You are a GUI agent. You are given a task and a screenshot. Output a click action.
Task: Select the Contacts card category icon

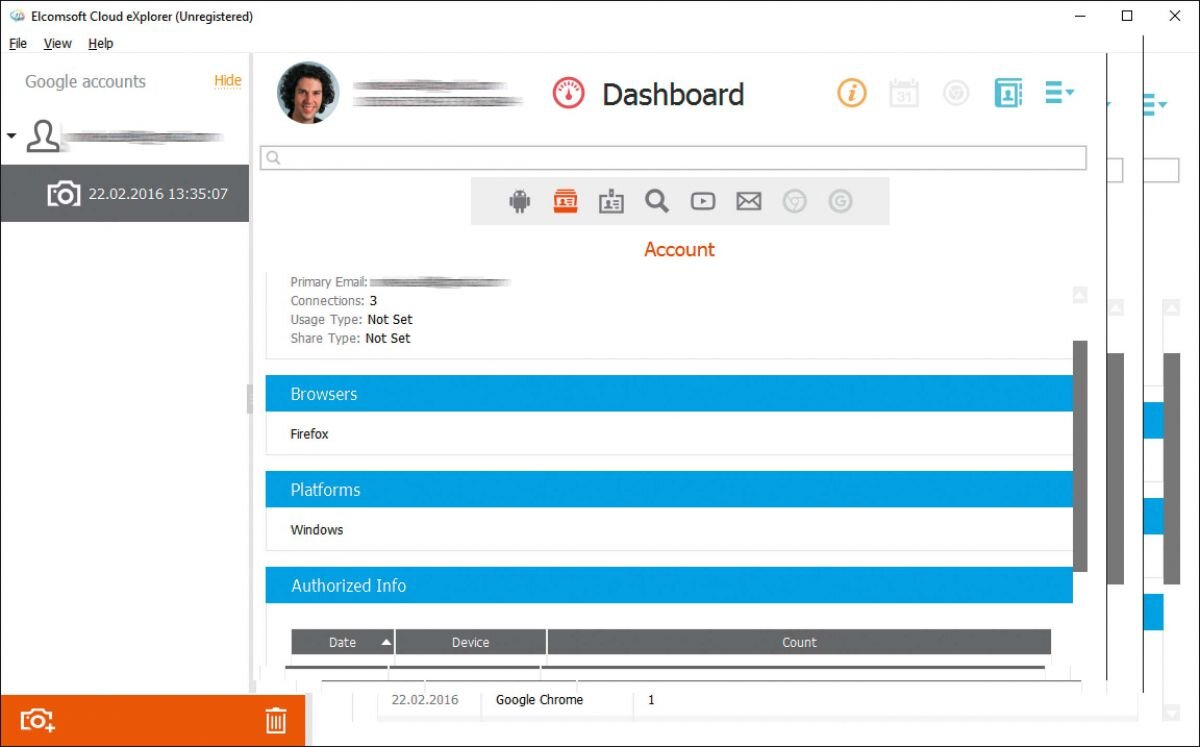(610, 200)
